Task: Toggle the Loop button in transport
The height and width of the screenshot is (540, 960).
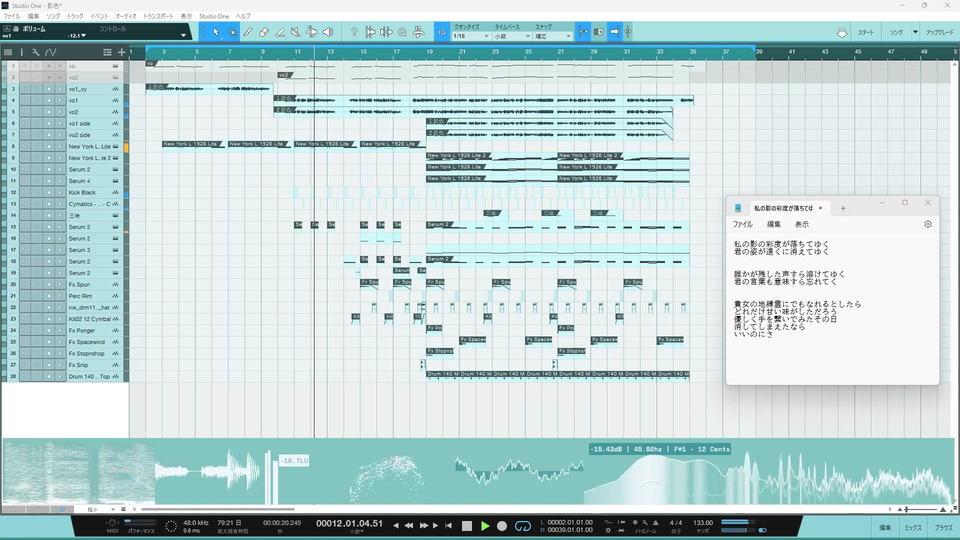Action: click(x=523, y=526)
